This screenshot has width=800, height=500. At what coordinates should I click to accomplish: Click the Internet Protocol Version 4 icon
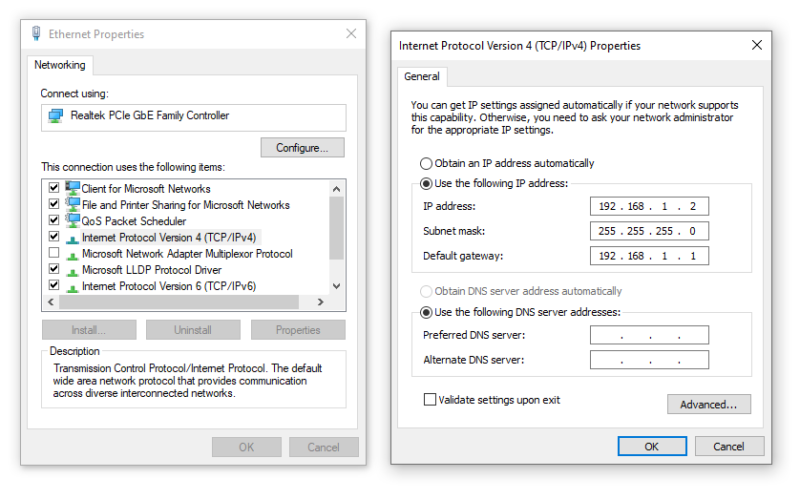point(72,239)
